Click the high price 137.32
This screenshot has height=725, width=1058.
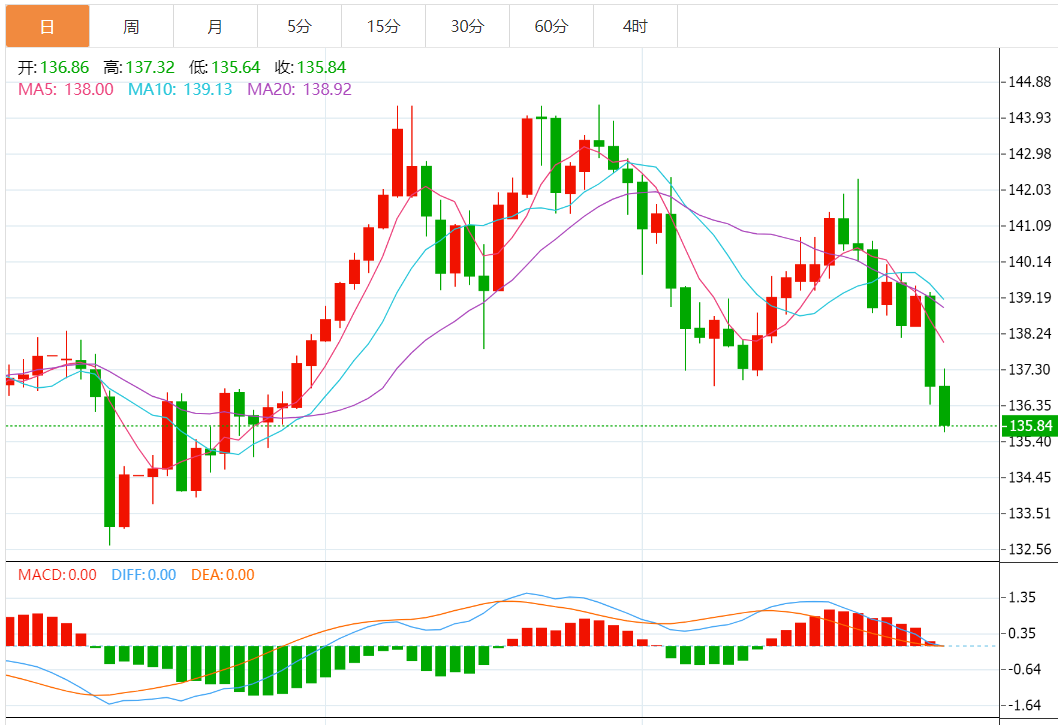[150, 68]
